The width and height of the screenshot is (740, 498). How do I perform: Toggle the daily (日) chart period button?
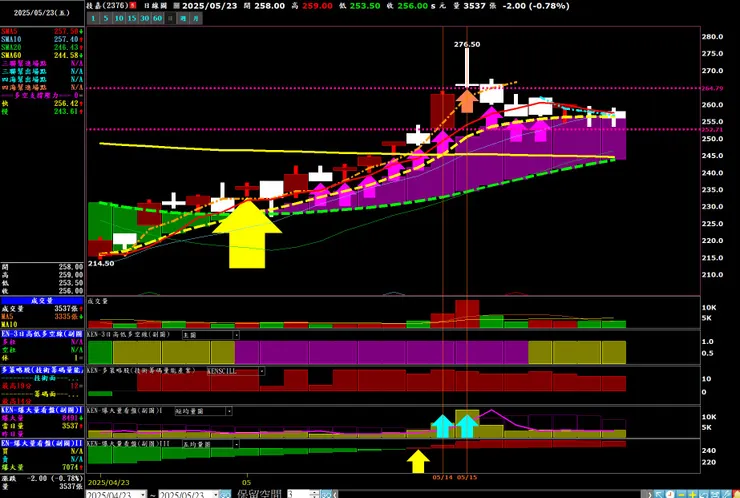coord(170,18)
